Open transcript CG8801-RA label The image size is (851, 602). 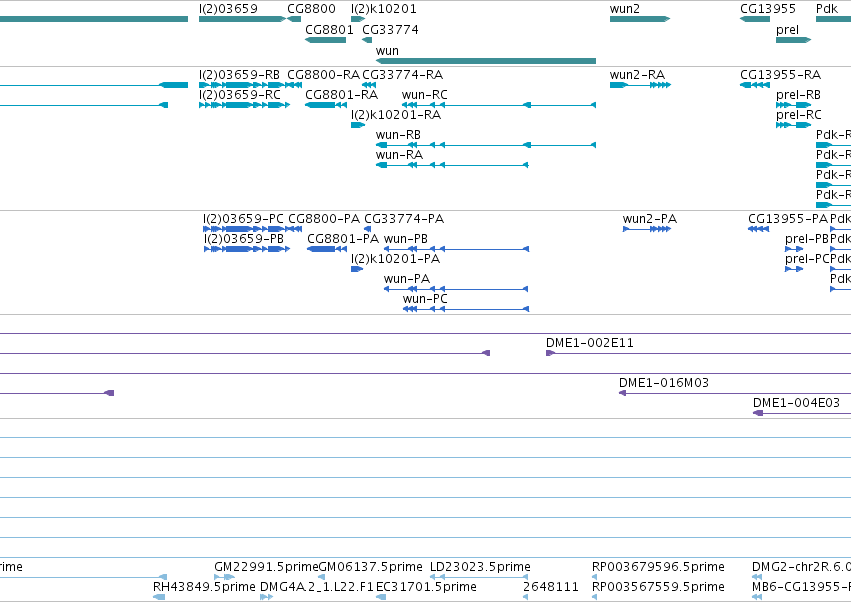[x=341, y=95]
